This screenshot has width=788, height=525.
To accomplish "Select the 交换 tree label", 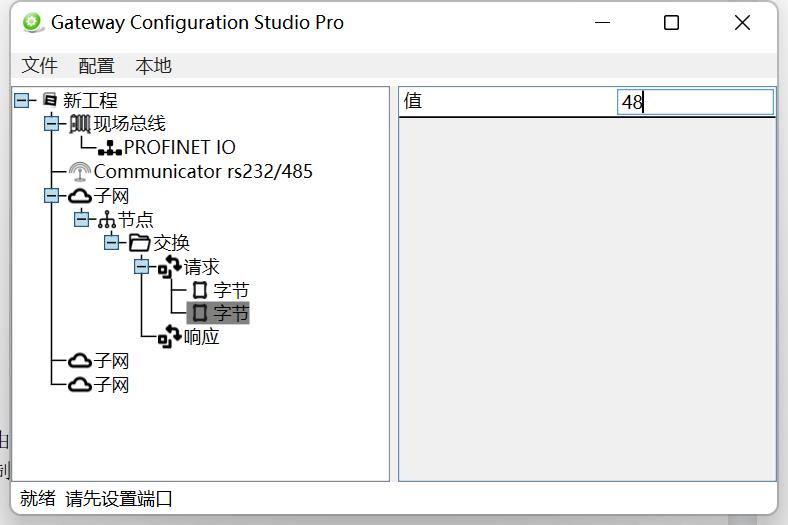I will pyautogui.click(x=171, y=243).
